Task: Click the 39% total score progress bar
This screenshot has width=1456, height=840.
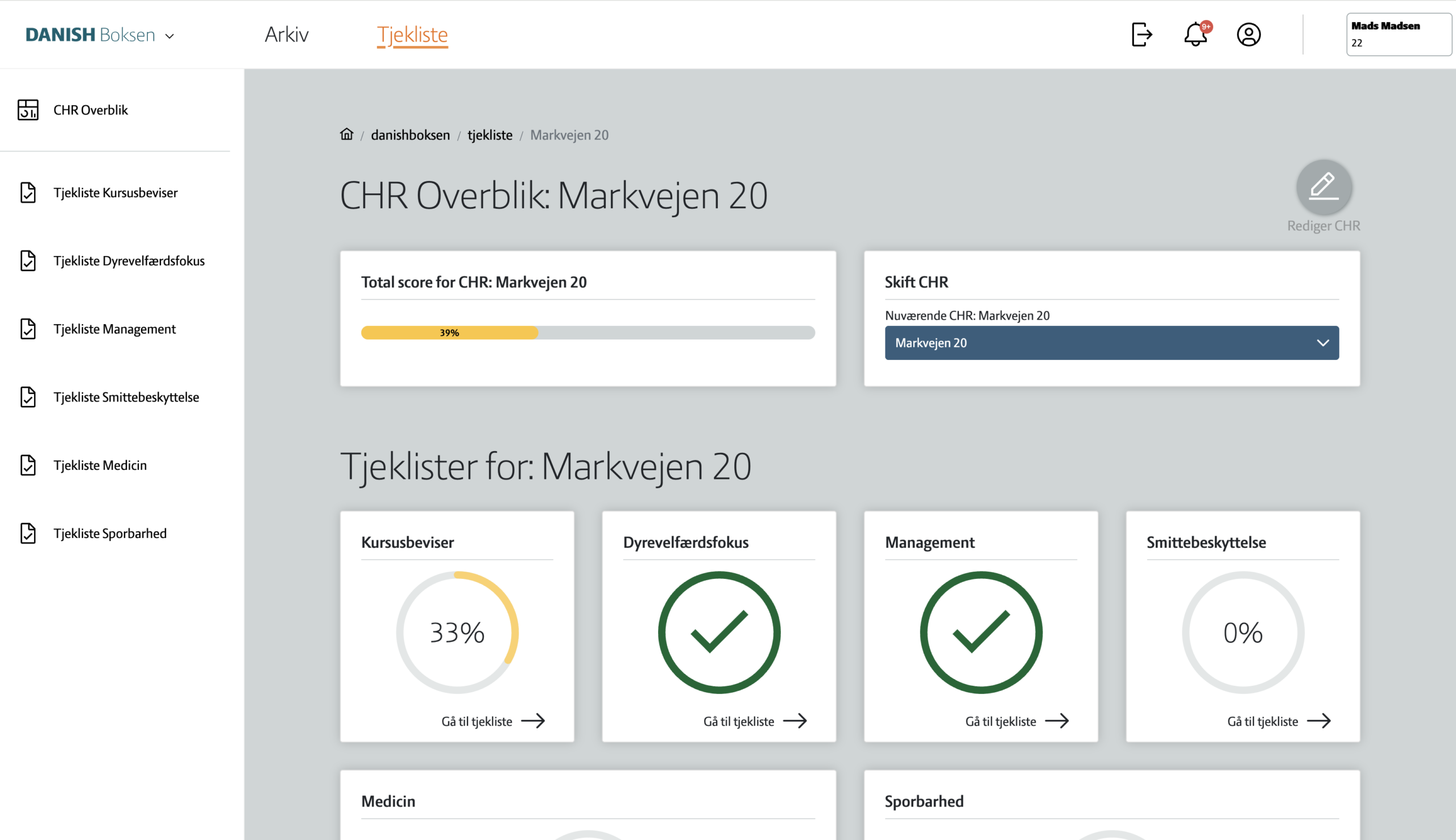Action: [588, 332]
